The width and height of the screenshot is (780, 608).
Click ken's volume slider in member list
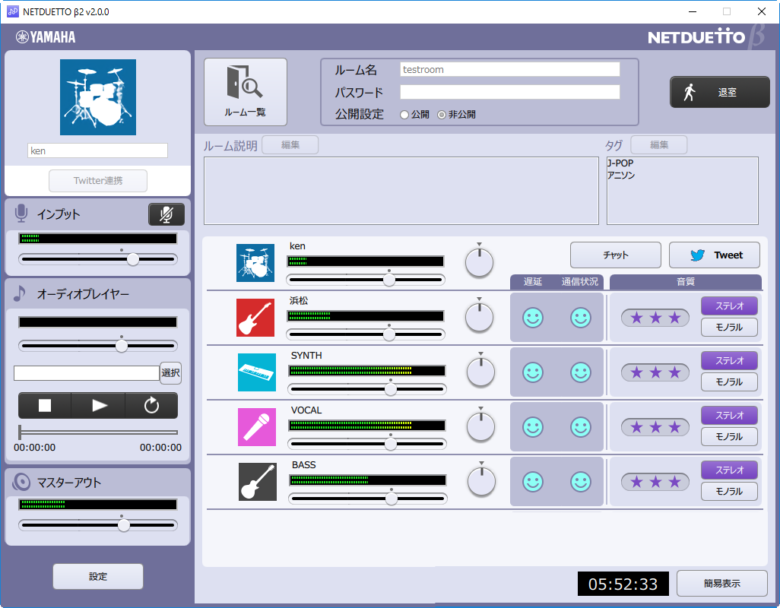coord(366,280)
